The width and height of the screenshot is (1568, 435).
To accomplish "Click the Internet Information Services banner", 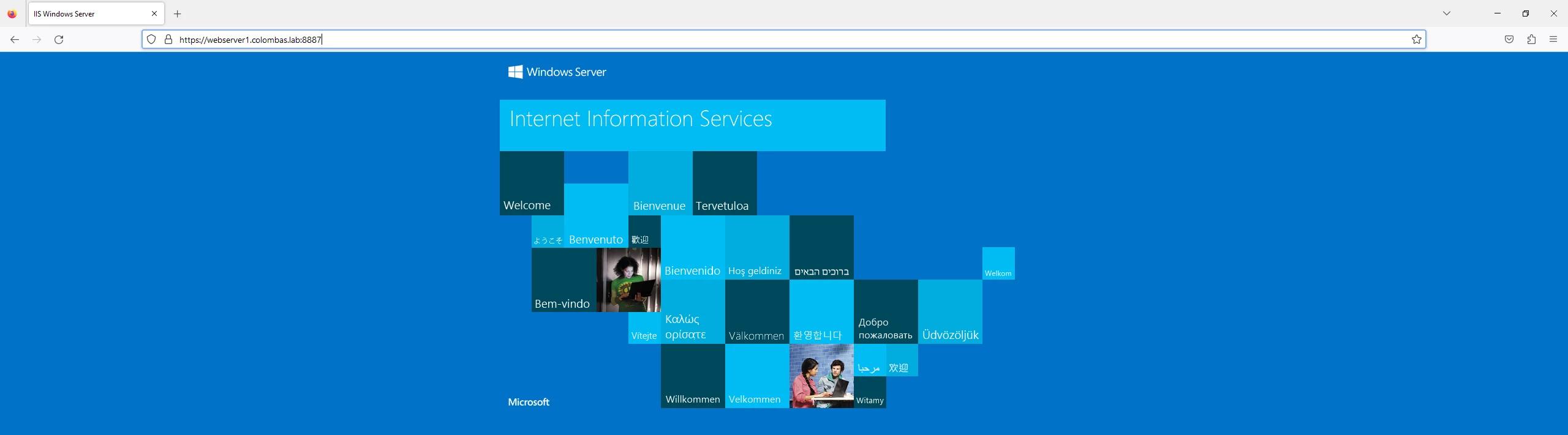I will point(693,125).
